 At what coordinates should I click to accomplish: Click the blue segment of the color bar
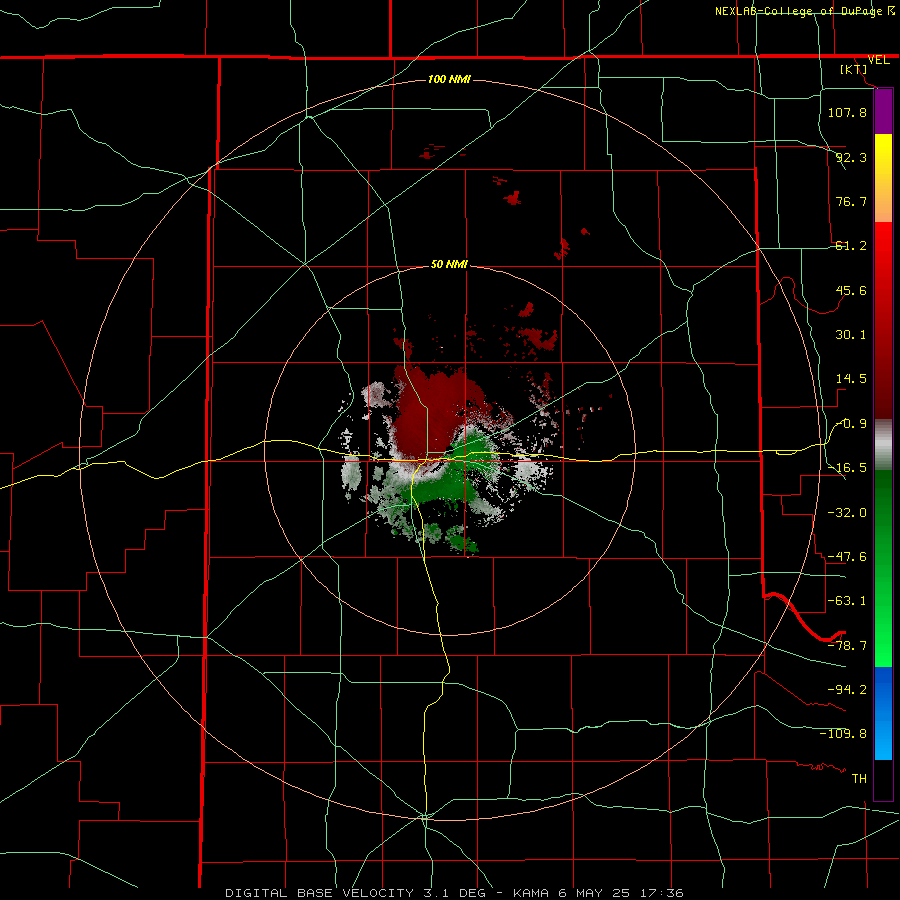[883, 713]
